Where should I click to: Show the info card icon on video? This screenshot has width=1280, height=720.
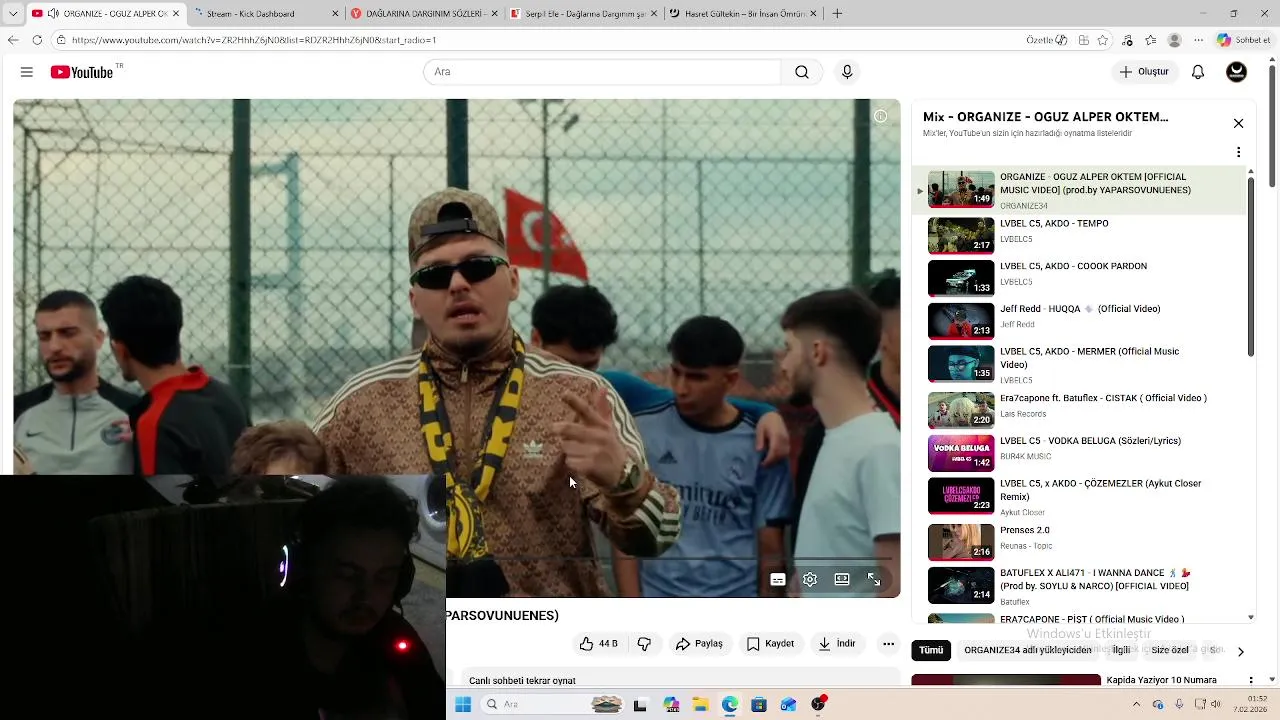point(880,116)
